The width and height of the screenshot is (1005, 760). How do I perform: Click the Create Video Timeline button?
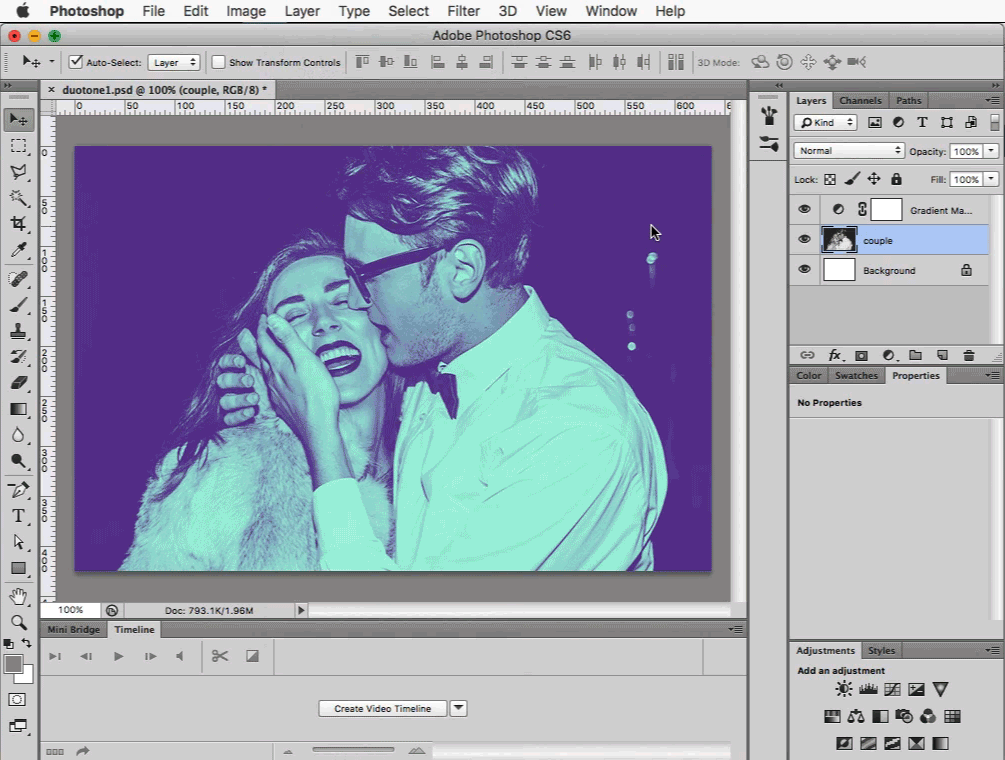(x=383, y=708)
